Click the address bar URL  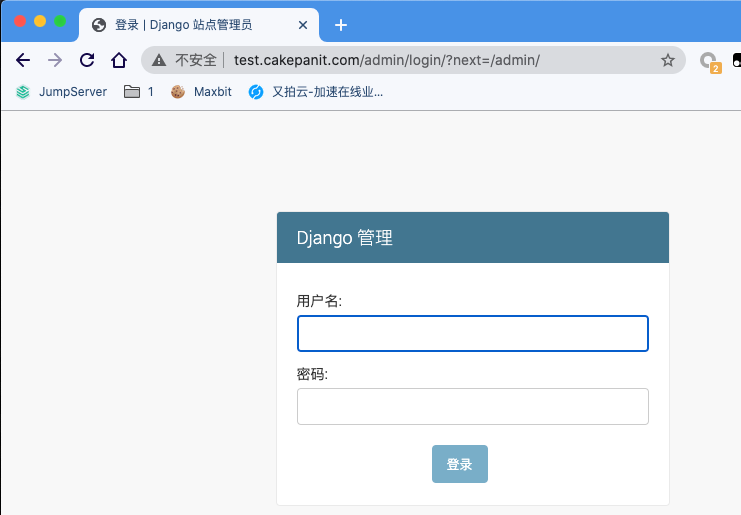(x=387, y=60)
